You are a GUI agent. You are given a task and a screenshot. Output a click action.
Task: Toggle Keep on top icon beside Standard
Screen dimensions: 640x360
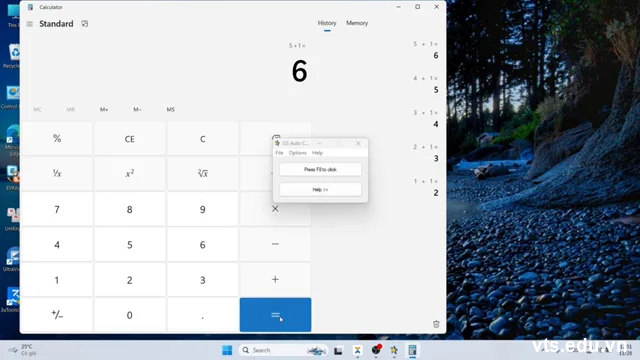coord(84,24)
